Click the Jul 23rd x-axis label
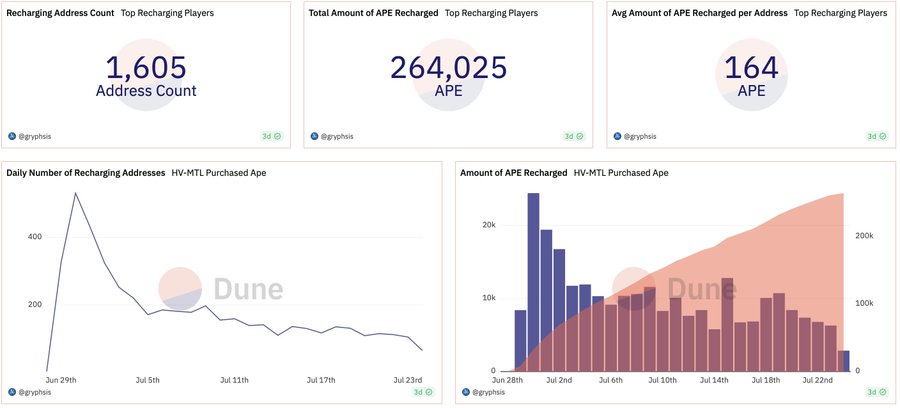 (x=408, y=380)
